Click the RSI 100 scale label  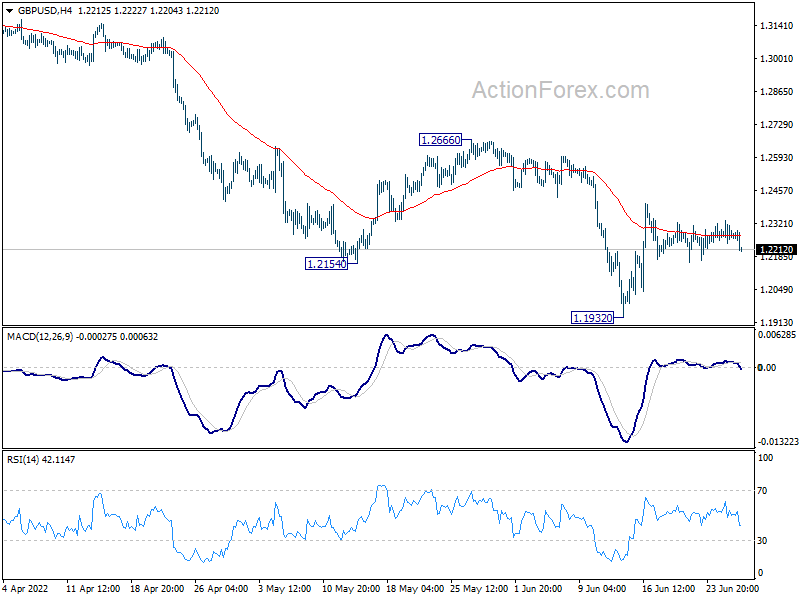(765, 458)
